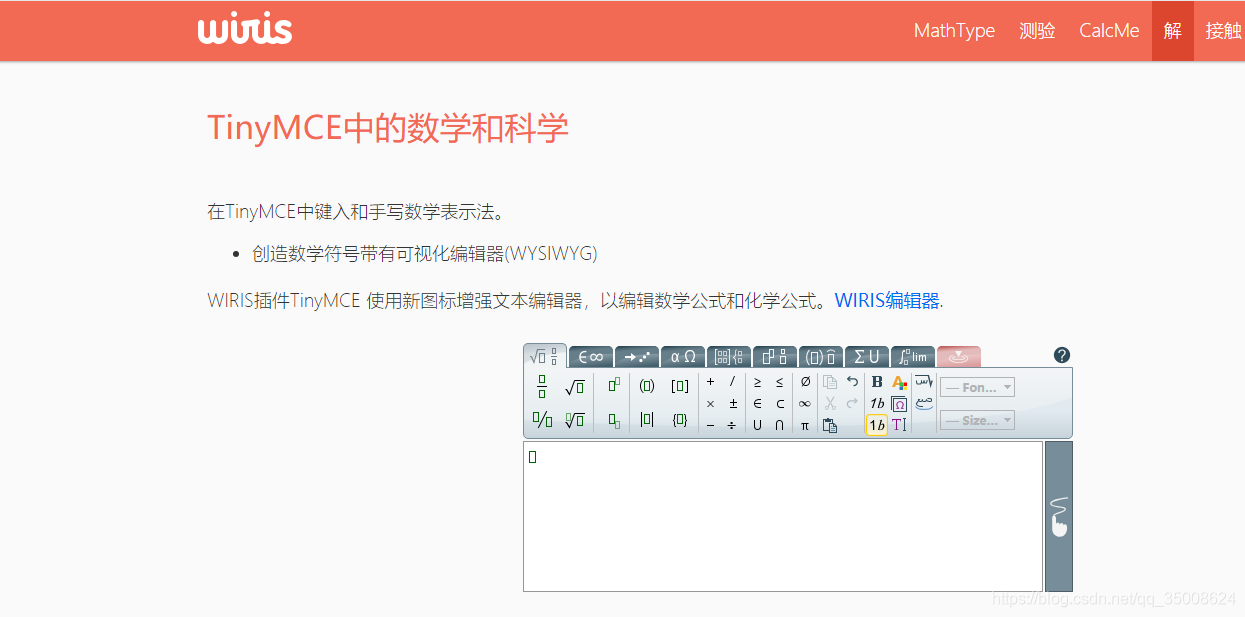Select the 解 navigation item

click(x=1173, y=31)
